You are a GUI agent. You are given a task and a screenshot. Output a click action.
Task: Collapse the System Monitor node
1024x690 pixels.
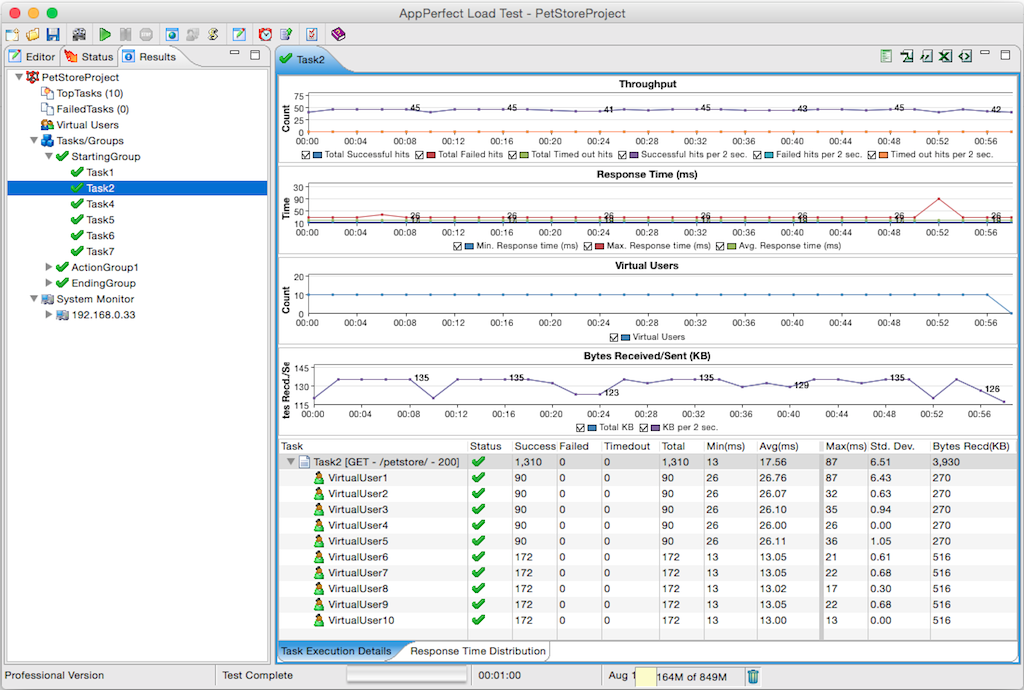[34, 299]
